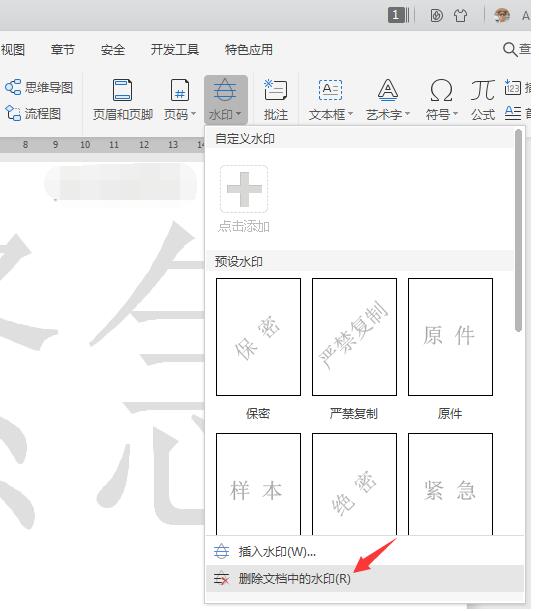Click the 保密 caption under thumbnail
This screenshot has width=539, height=611.
point(258,413)
